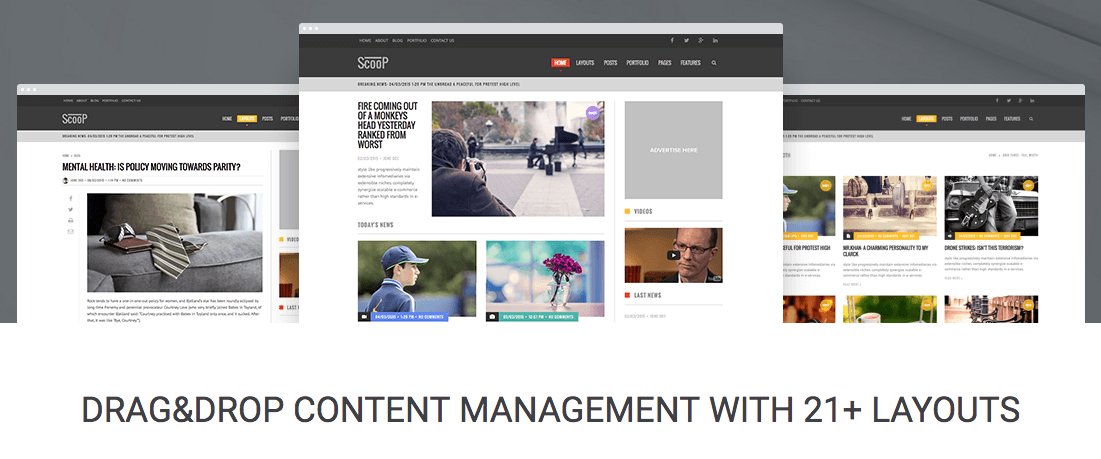This screenshot has width=1101, height=459.
Task: Open Posts menu in right window
Action: click(947, 119)
